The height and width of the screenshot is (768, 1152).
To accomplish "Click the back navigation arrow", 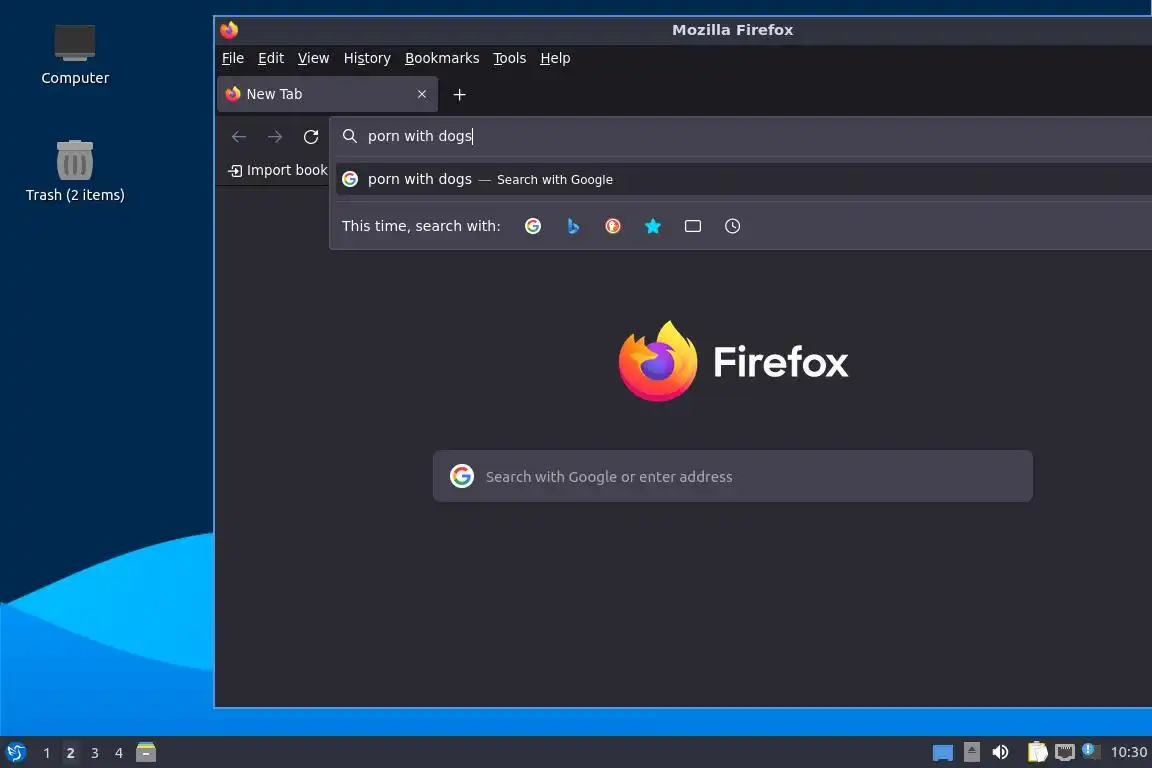I will coord(239,137).
